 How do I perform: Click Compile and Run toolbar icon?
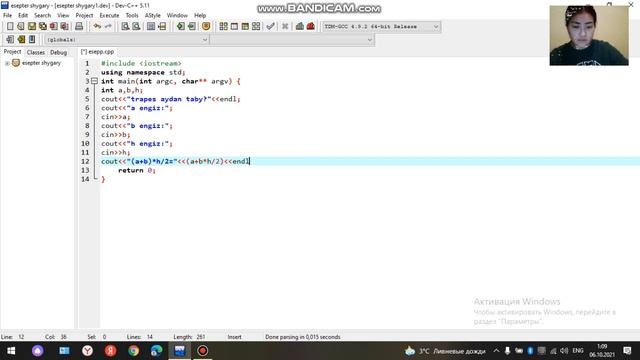pyautogui.click(x=245, y=27)
